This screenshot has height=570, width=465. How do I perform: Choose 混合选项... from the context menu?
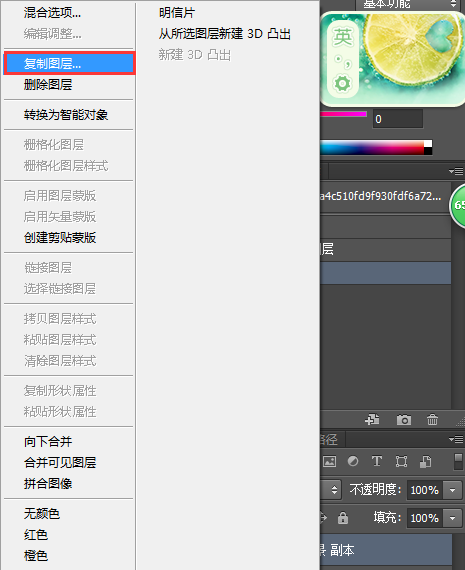[x=52, y=13]
